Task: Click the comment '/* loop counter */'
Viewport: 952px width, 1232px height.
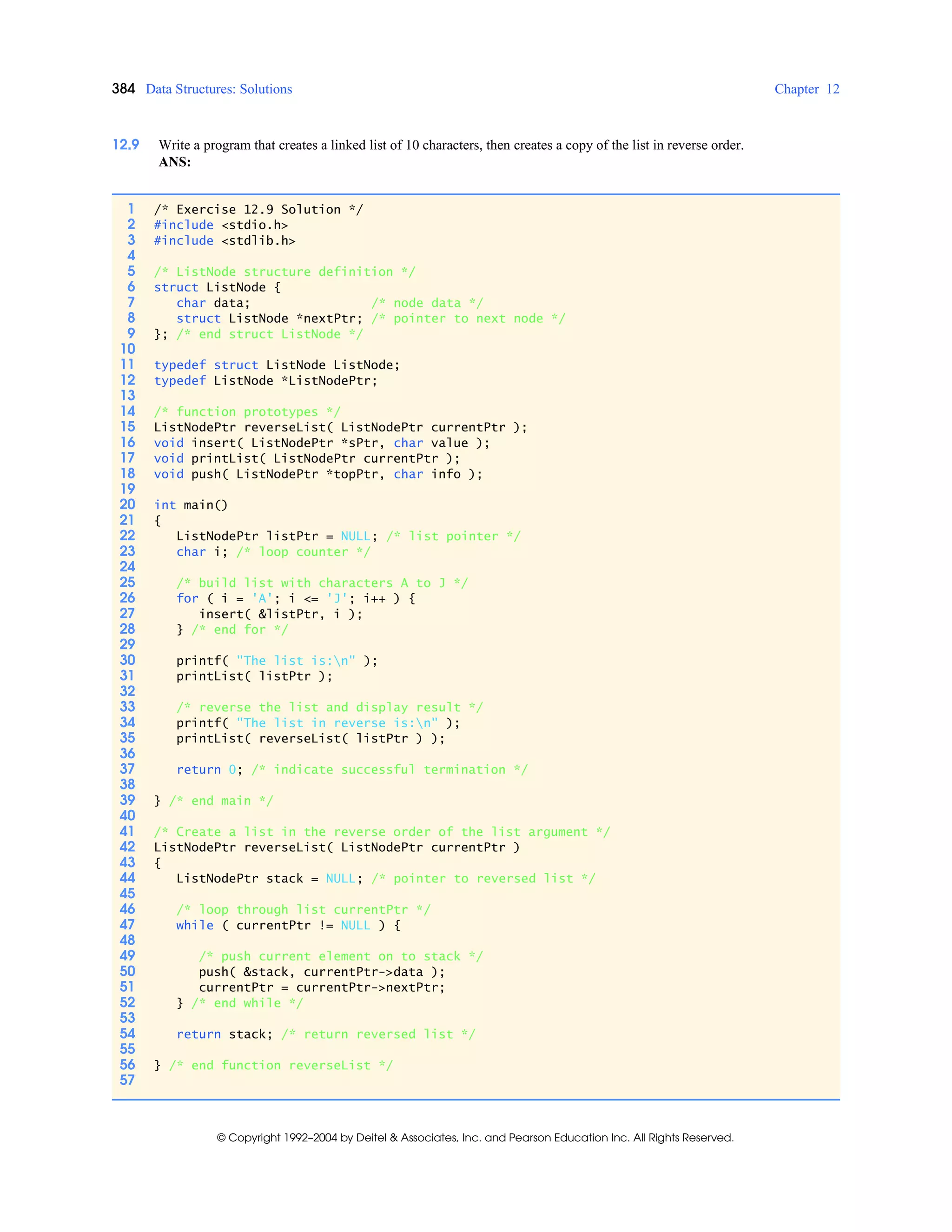Action: tap(304, 552)
